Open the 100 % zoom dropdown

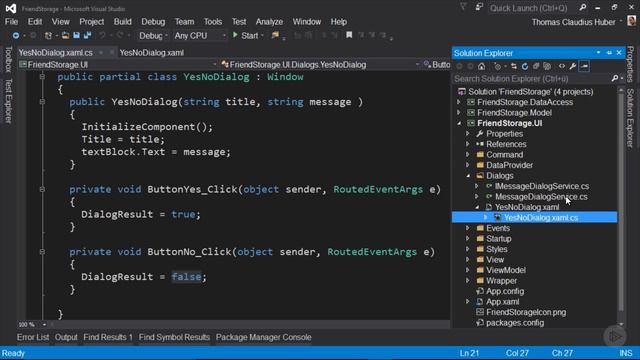(44, 325)
